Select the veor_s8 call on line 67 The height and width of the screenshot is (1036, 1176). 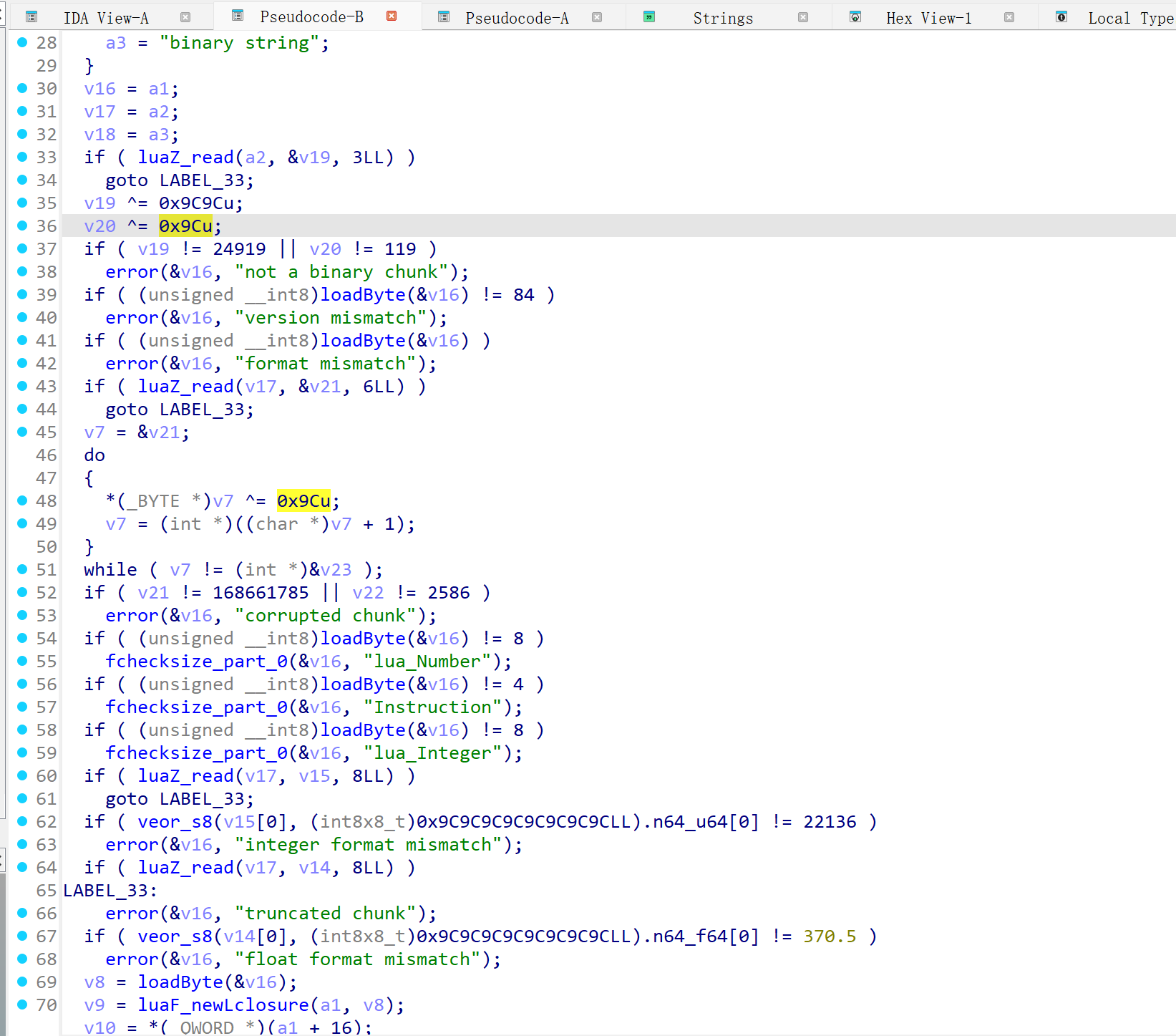[x=175, y=936]
